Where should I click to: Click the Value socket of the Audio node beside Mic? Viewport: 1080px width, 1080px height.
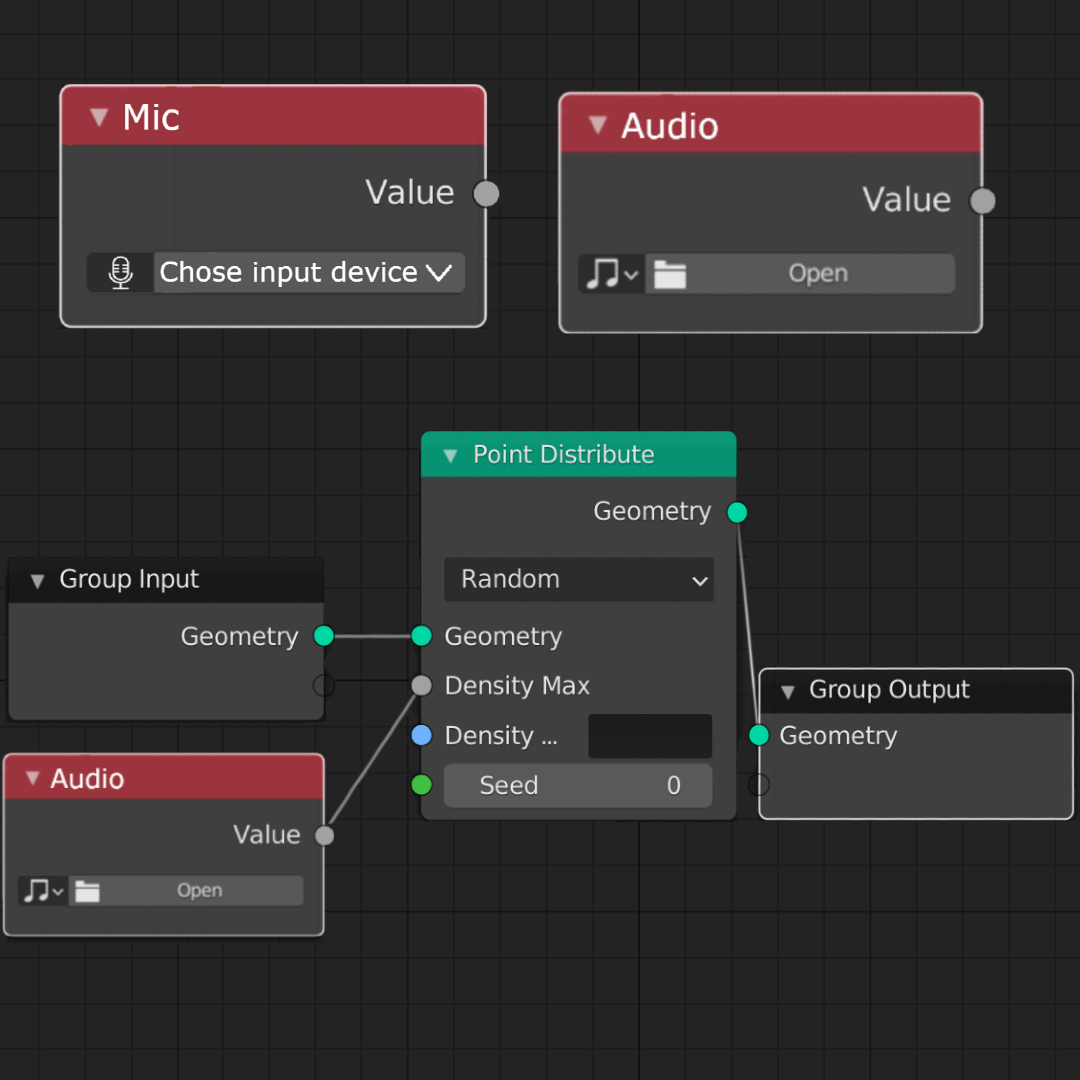pyautogui.click(x=982, y=201)
